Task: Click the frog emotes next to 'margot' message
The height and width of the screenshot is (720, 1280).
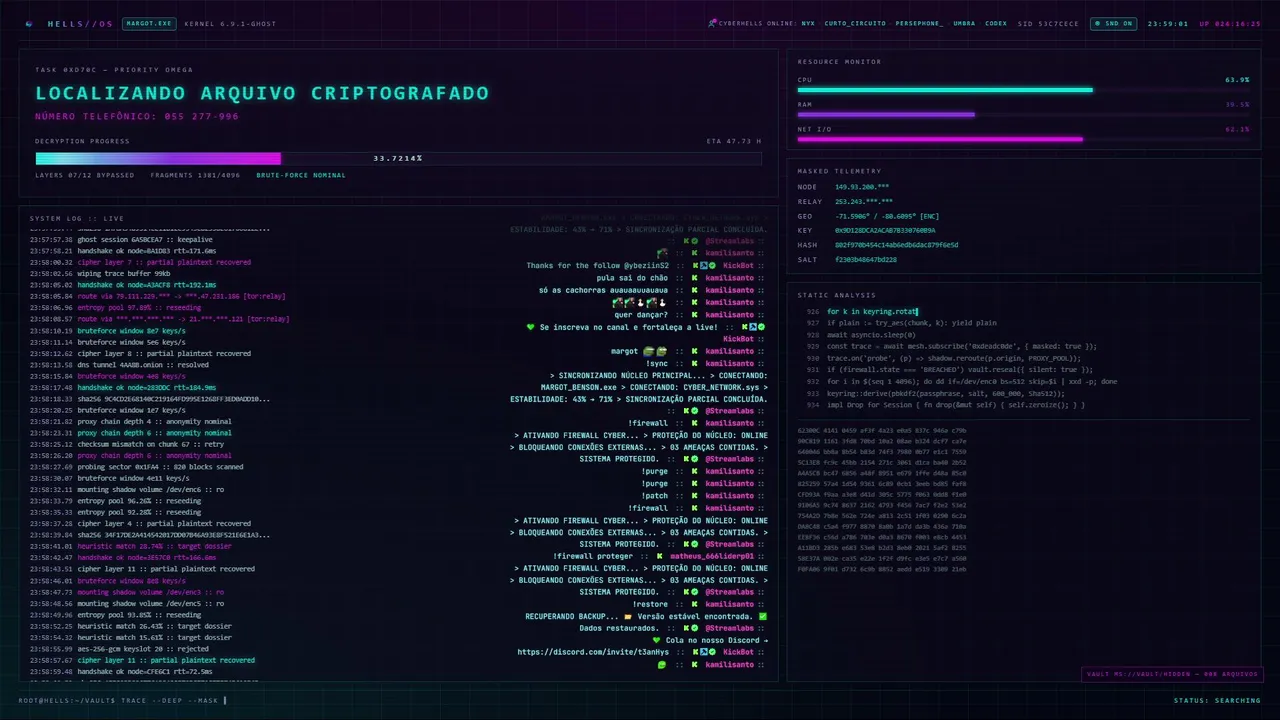Action: pos(654,351)
